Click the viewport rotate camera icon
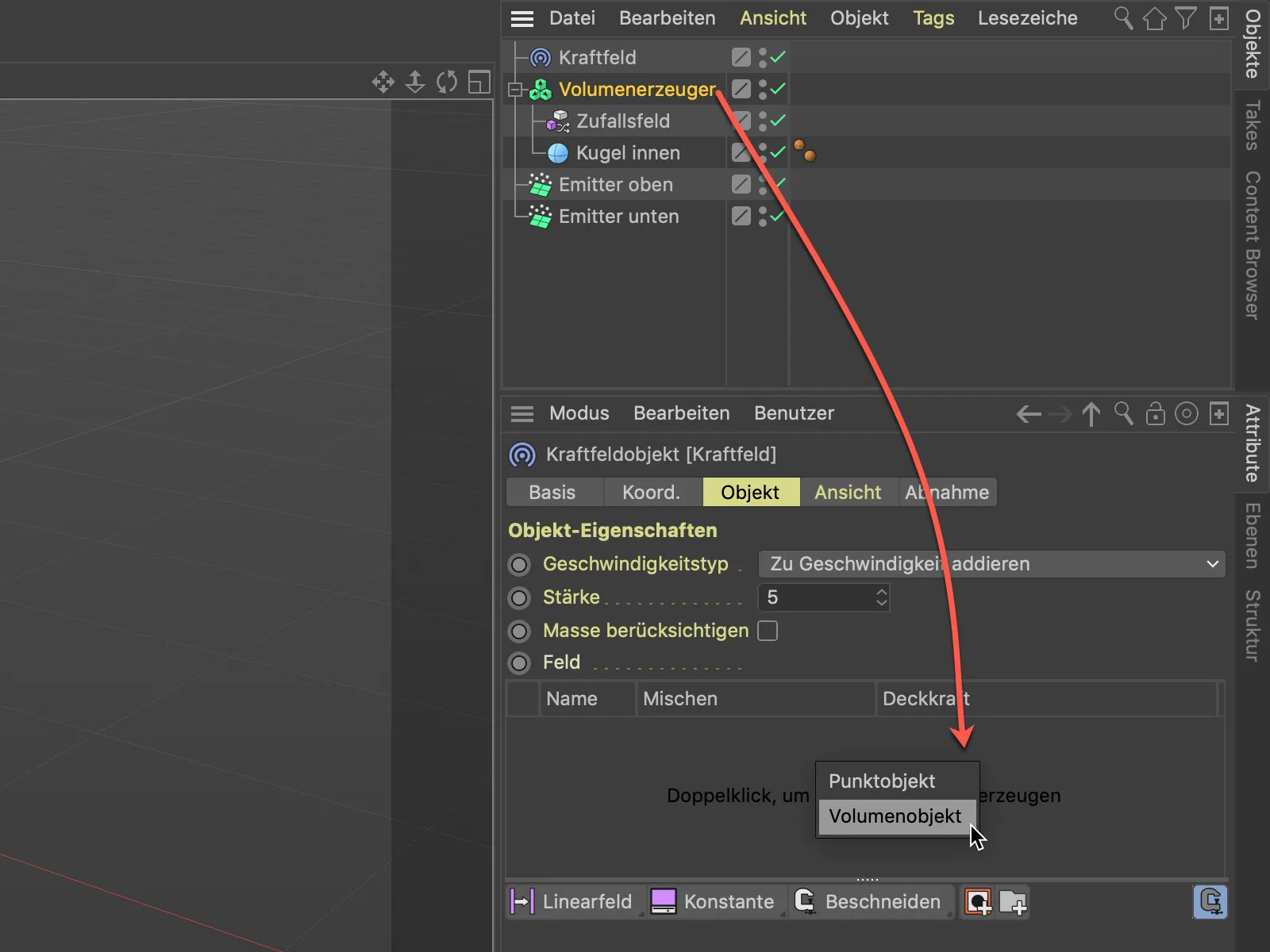 447,82
